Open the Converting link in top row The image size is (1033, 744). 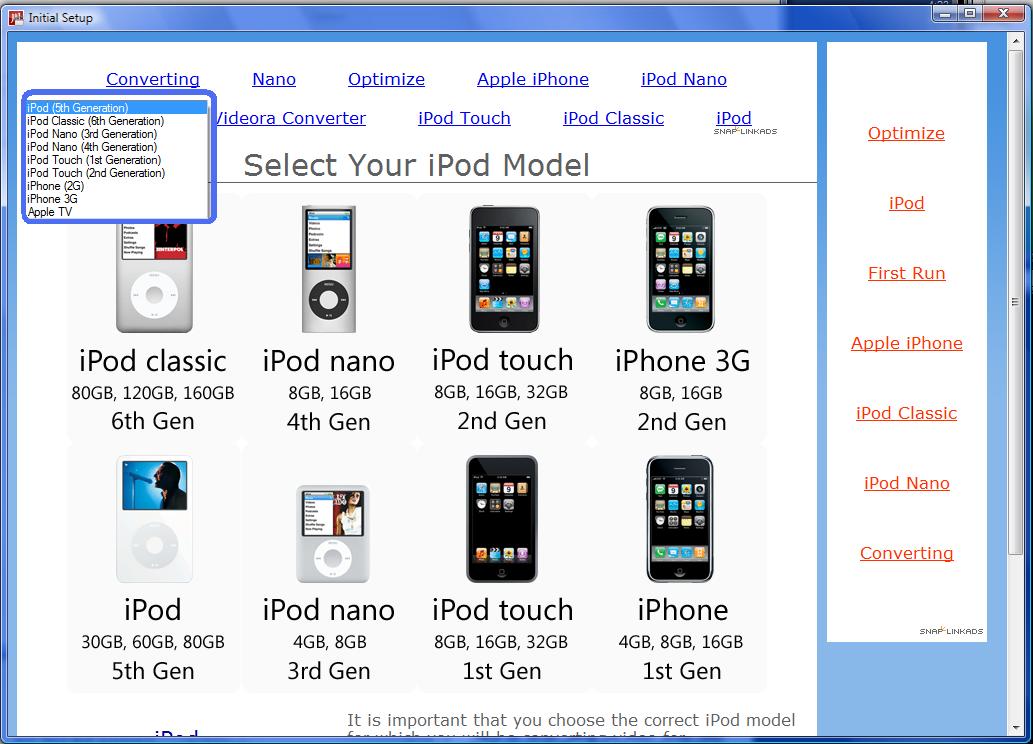click(153, 79)
